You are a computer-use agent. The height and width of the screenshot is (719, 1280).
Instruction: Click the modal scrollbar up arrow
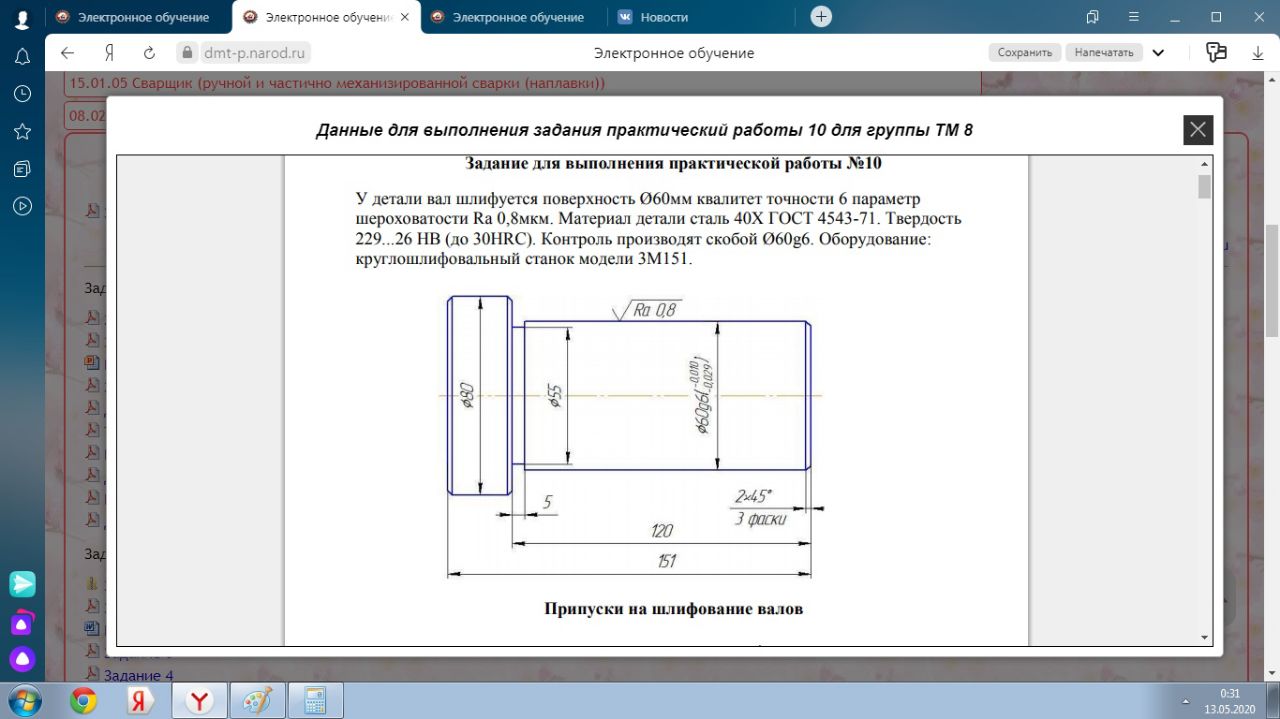pos(1204,164)
